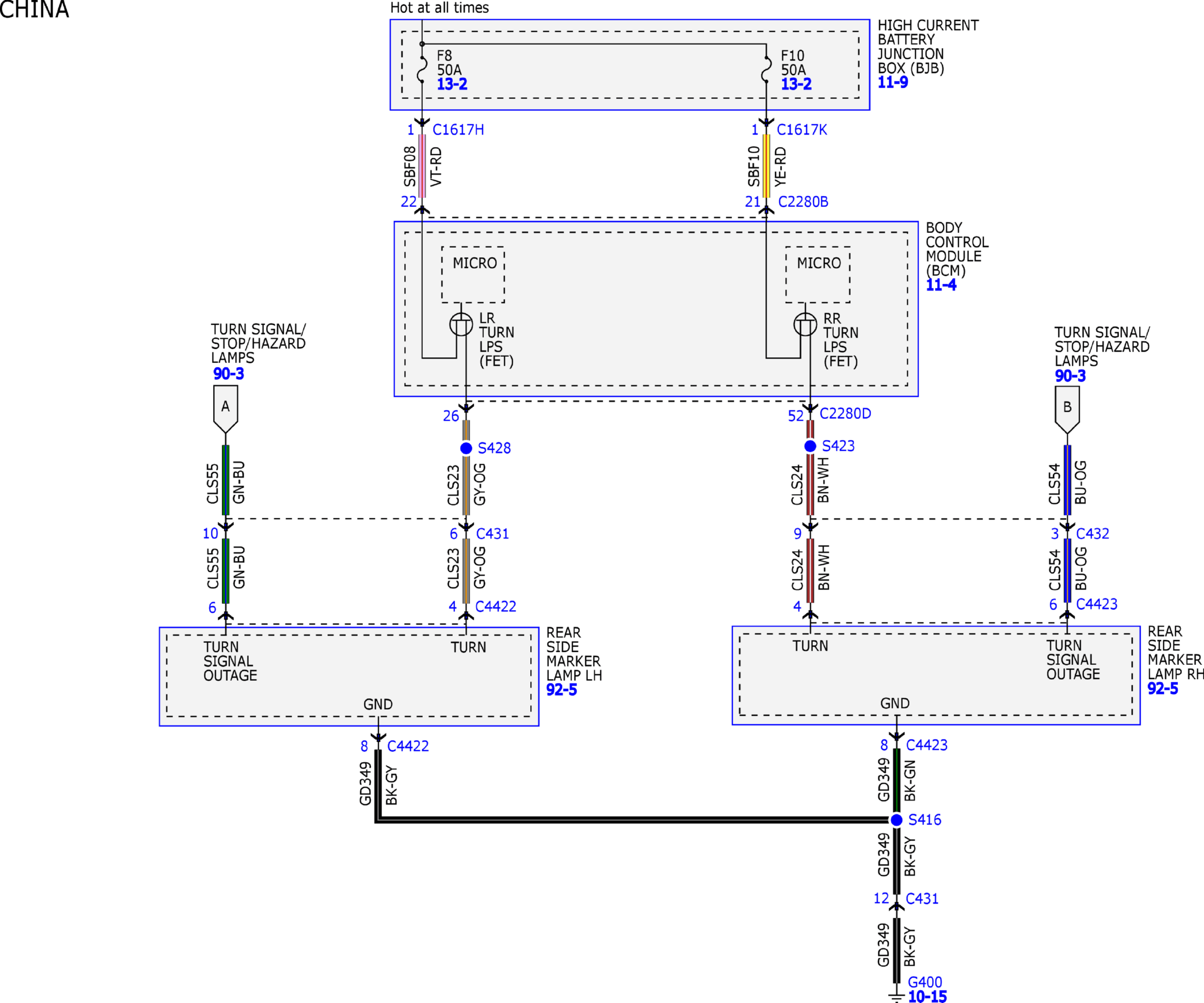Screen dimensions: 1204x1003
Task: Open the 13-2 link under fuse F8
Action: coord(452,84)
